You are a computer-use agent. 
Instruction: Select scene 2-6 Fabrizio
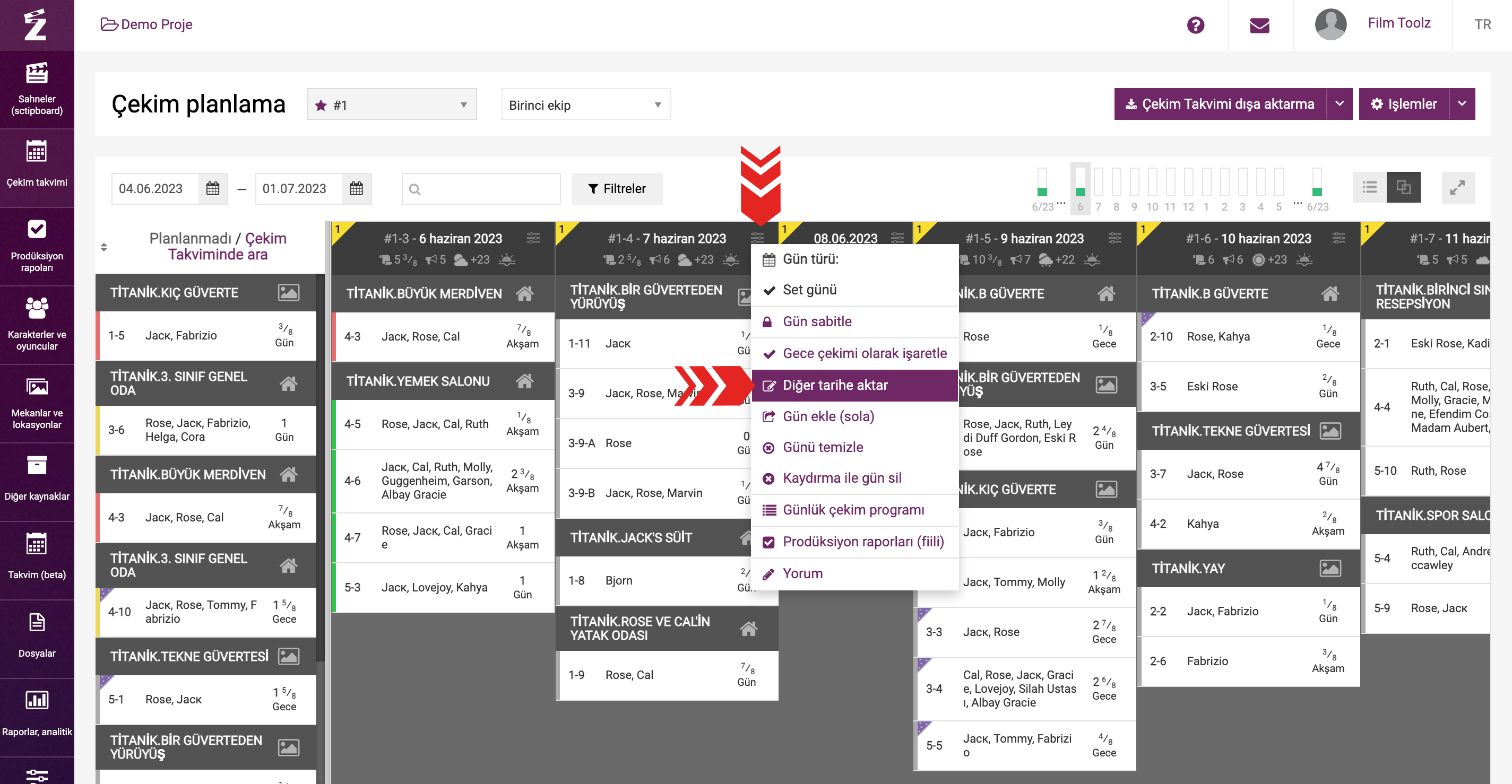click(1248, 661)
